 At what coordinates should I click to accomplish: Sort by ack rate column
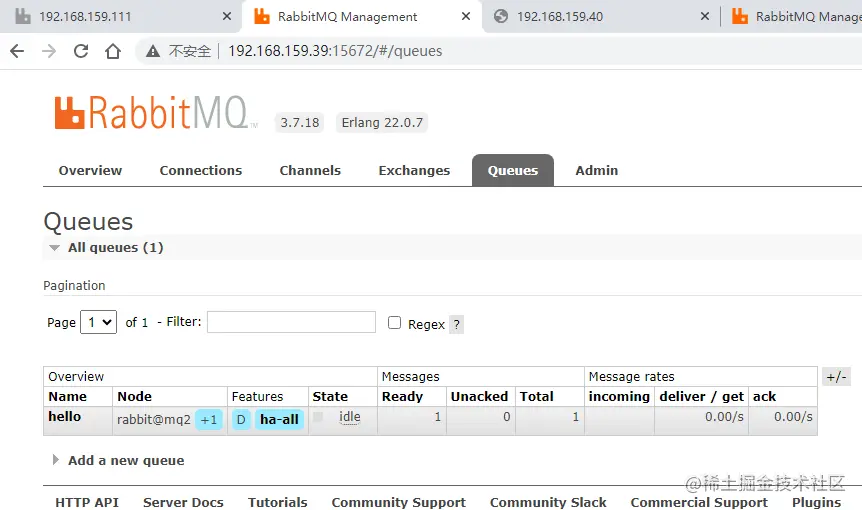coord(764,396)
